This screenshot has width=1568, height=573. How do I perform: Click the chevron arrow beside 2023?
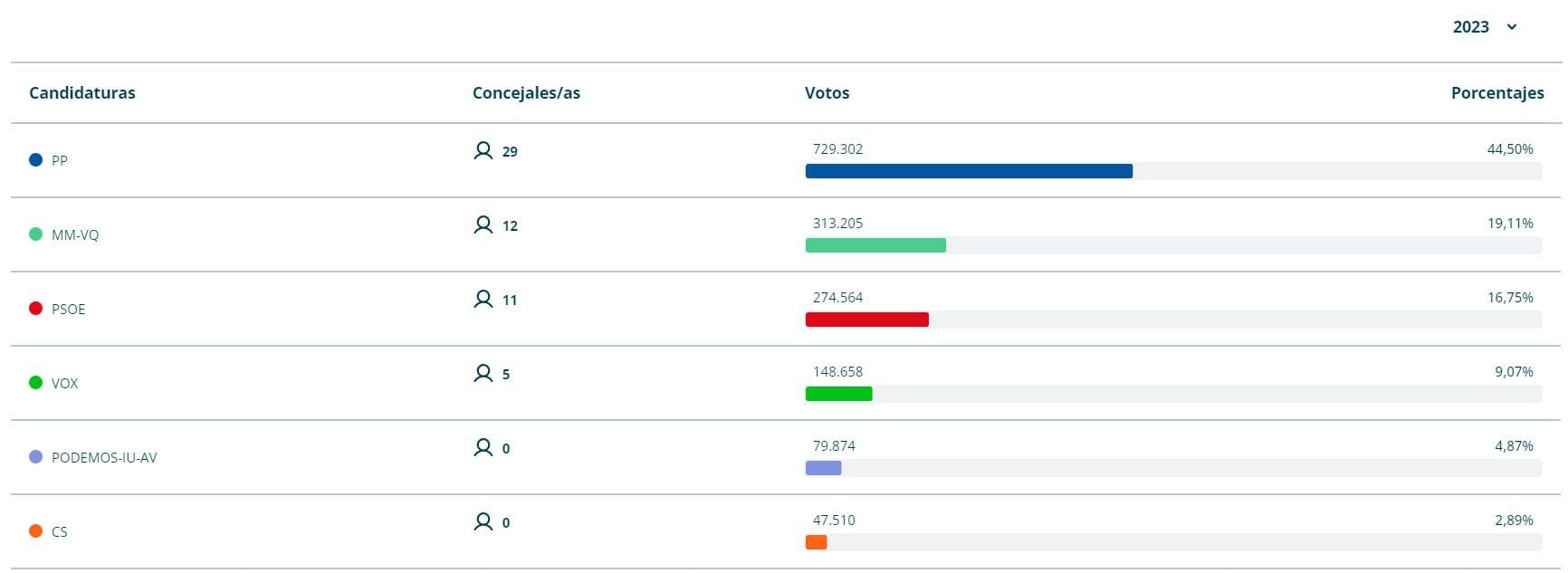1512,27
